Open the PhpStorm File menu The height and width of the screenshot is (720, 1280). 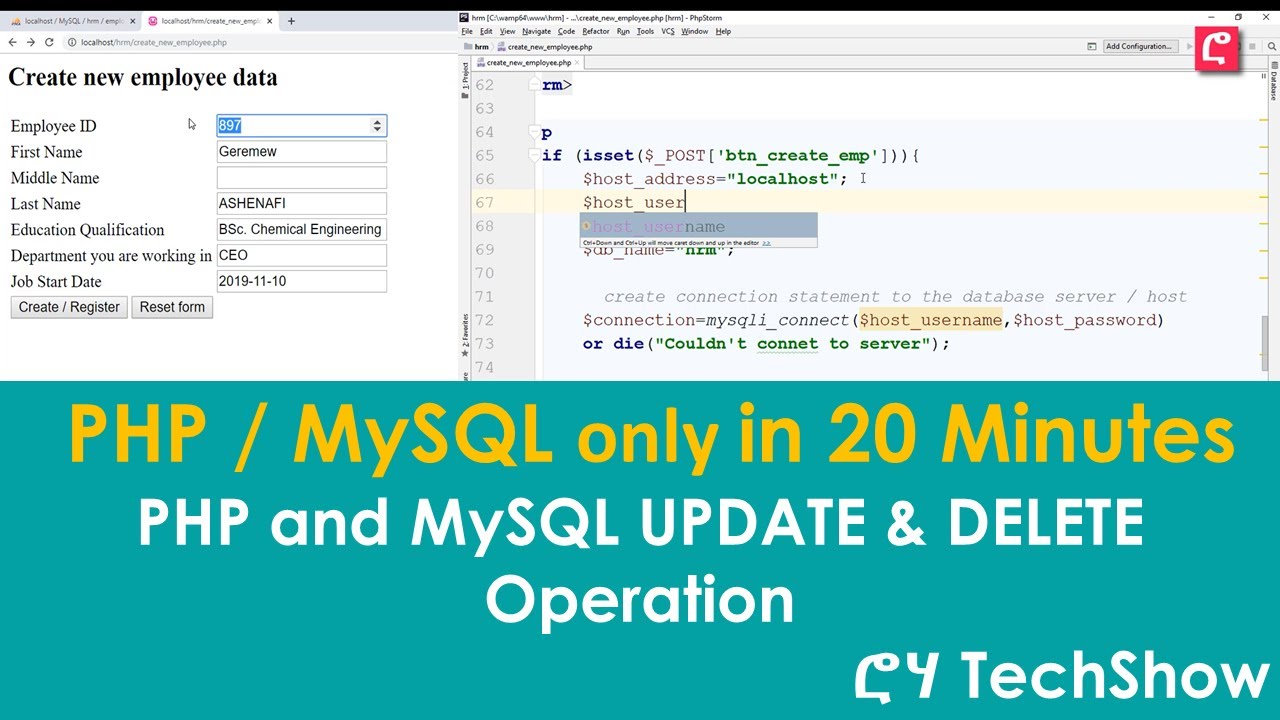tap(467, 31)
